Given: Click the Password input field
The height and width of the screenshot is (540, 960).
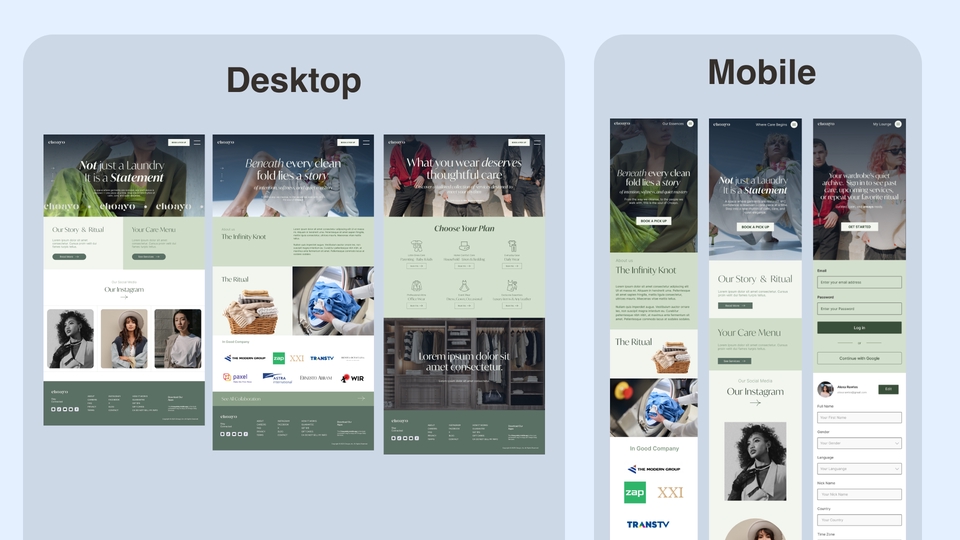Looking at the screenshot, I should (x=859, y=309).
